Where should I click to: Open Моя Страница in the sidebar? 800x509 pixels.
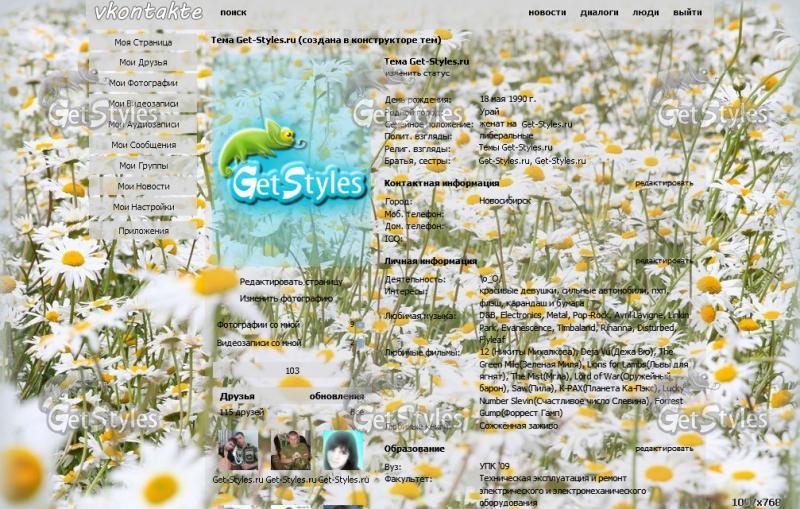point(143,43)
